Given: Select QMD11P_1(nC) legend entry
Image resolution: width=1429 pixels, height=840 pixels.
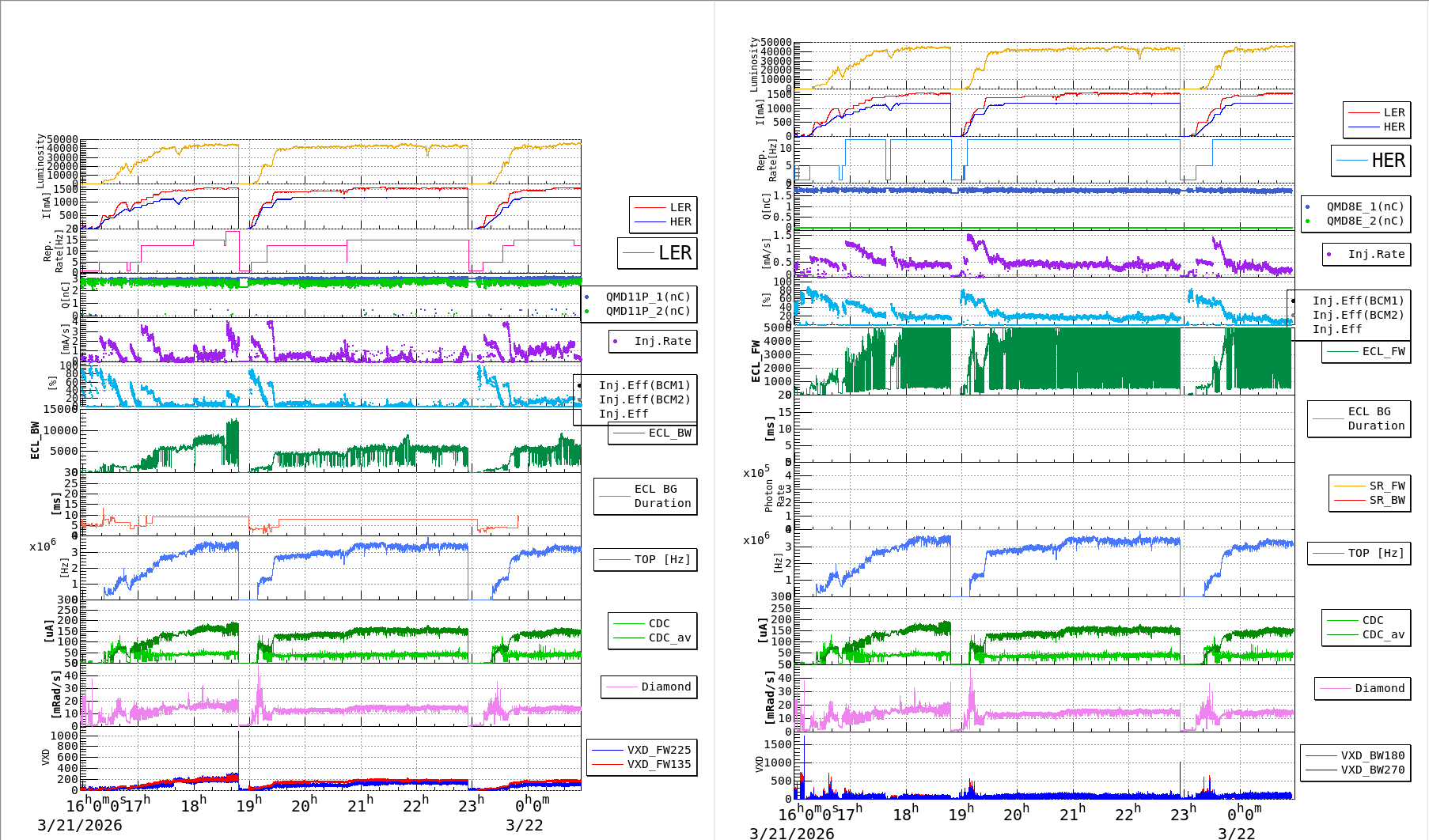Looking at the screenshot, I should pyautogui.click(x=647, y=297).
